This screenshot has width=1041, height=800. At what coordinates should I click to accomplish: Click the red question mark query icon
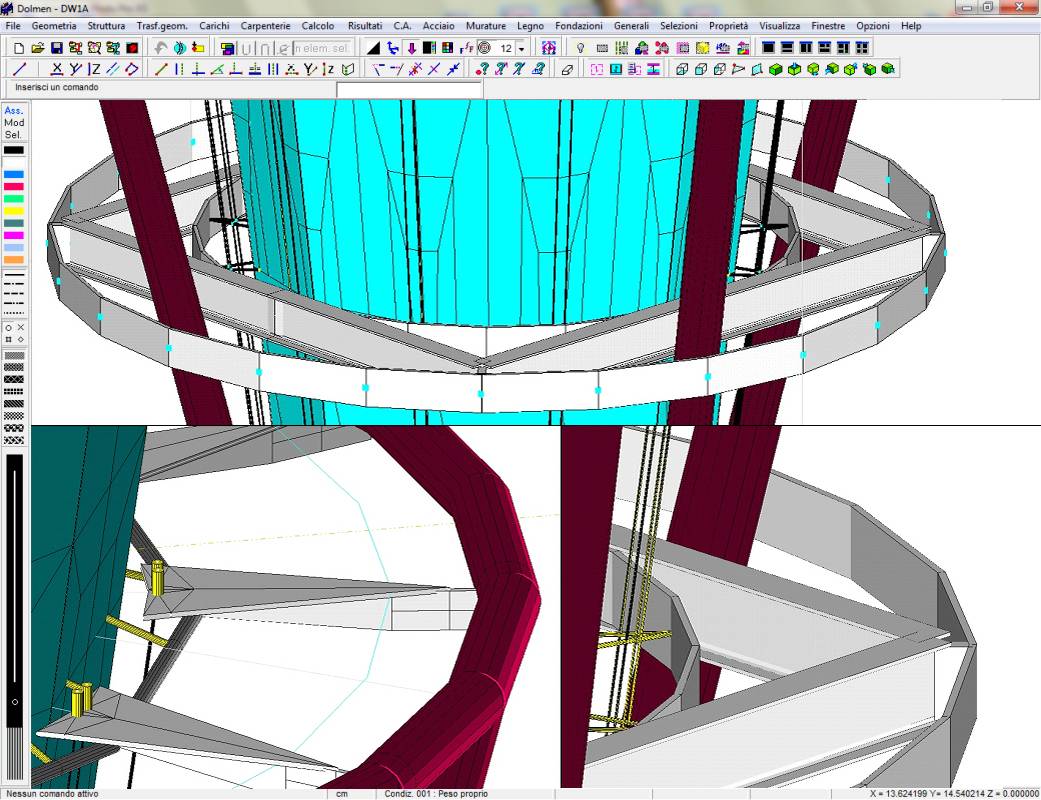pos(483,69)
